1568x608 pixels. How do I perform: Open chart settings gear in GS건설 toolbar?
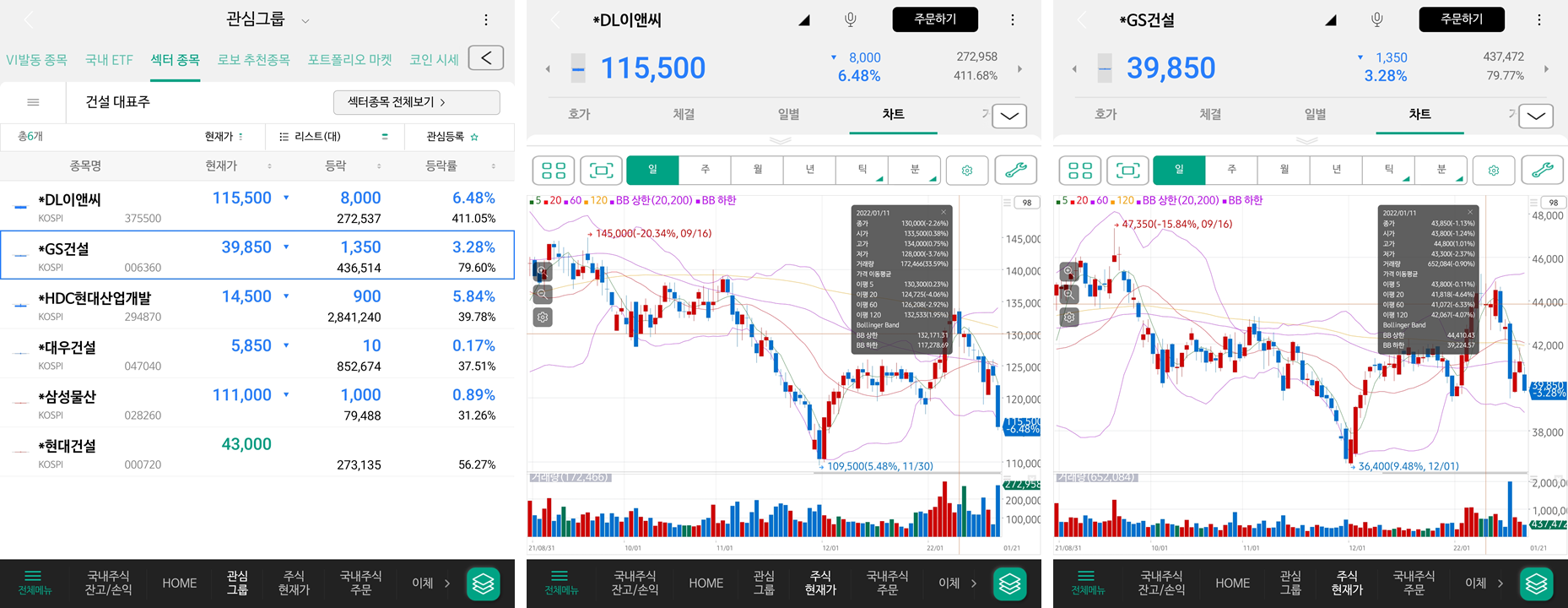(x=1494, y=171)
